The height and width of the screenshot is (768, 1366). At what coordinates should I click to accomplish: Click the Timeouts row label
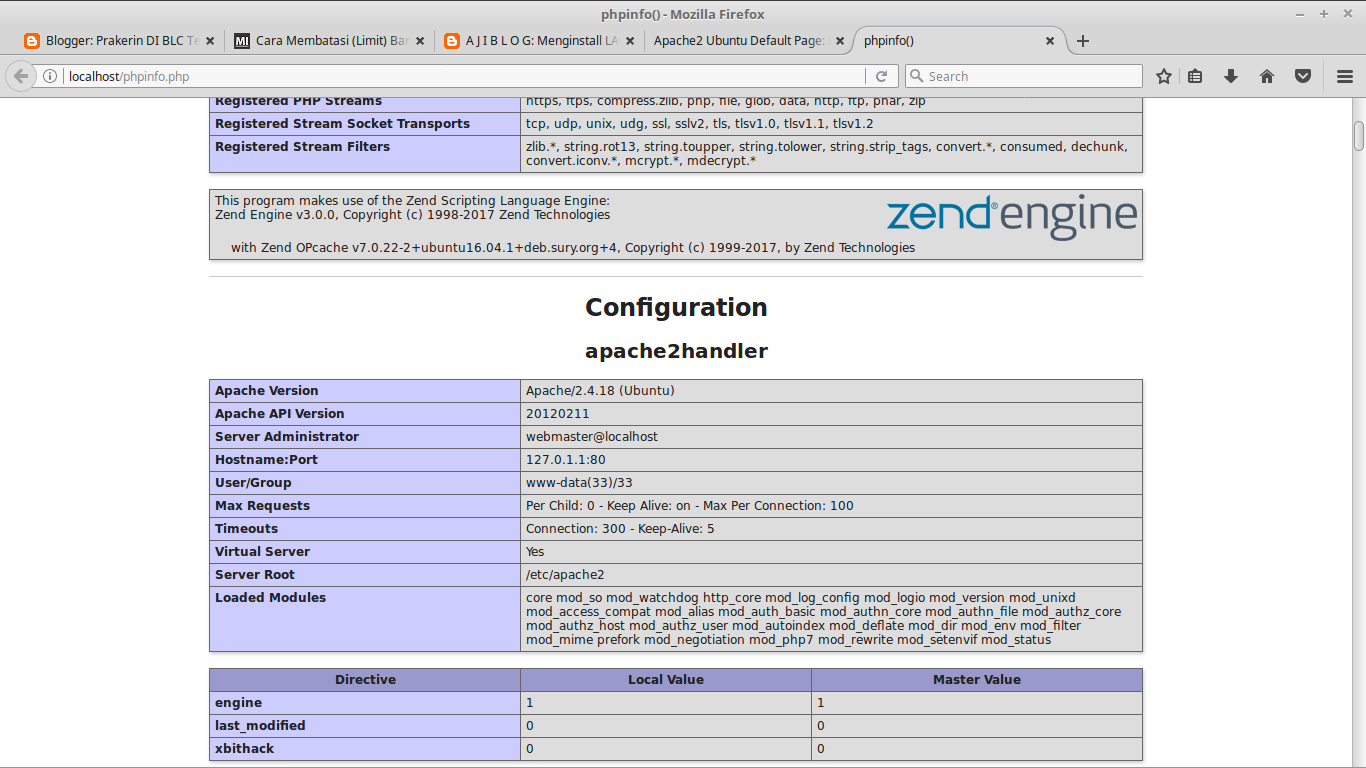point(246,529)
